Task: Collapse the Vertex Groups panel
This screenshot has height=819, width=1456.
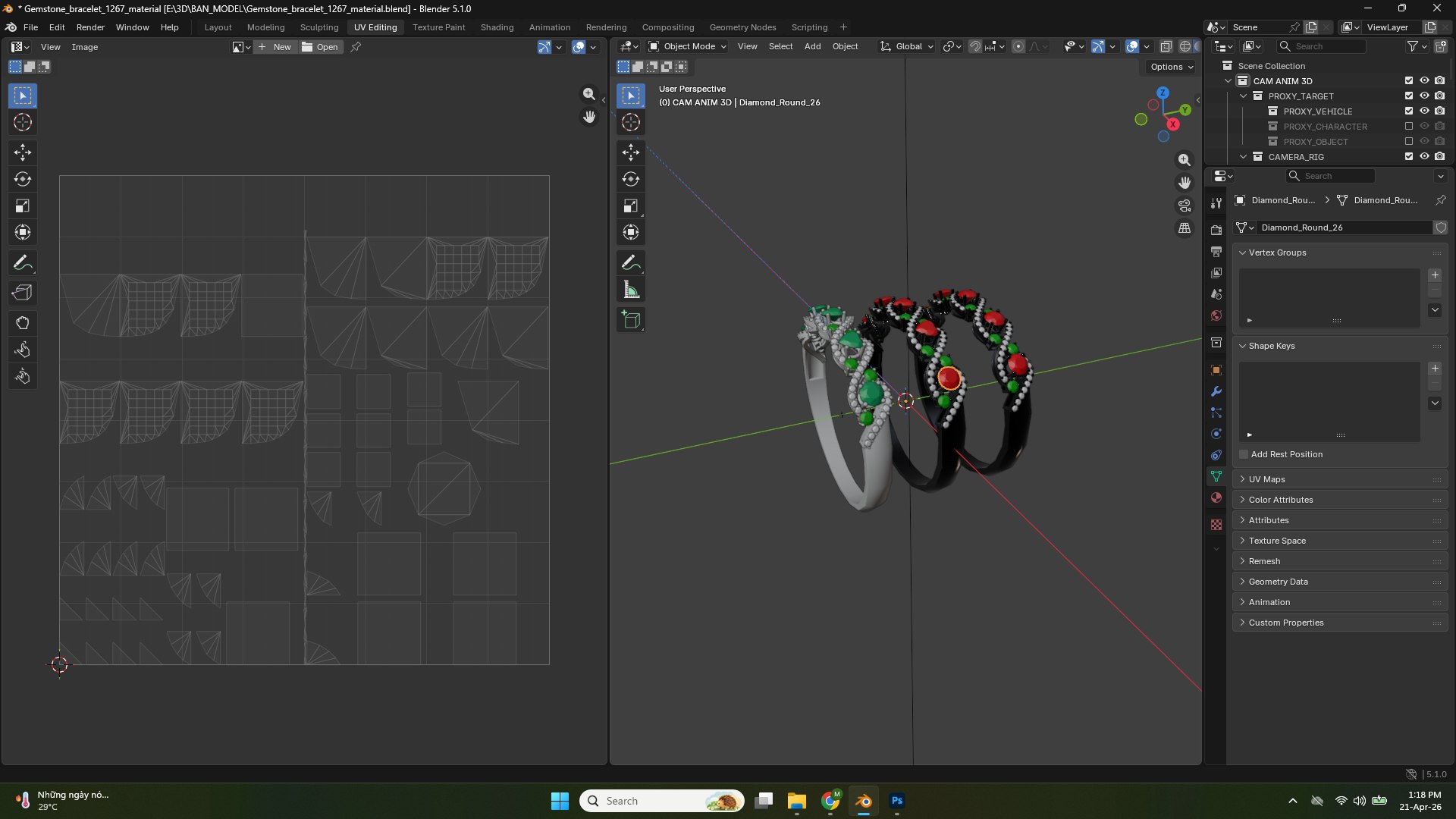Action: [x=1340, y=253]
